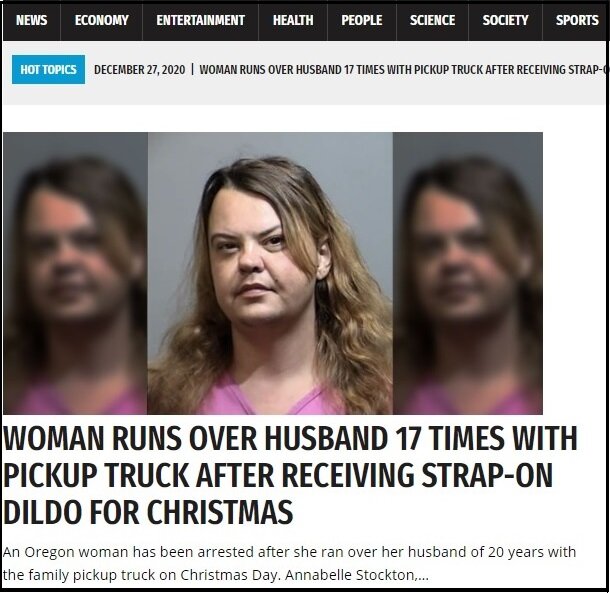Click the blurred right portion of article image
Image resolution: width=610 pixels, height=593 pixels.
click(x=468, y=273)
